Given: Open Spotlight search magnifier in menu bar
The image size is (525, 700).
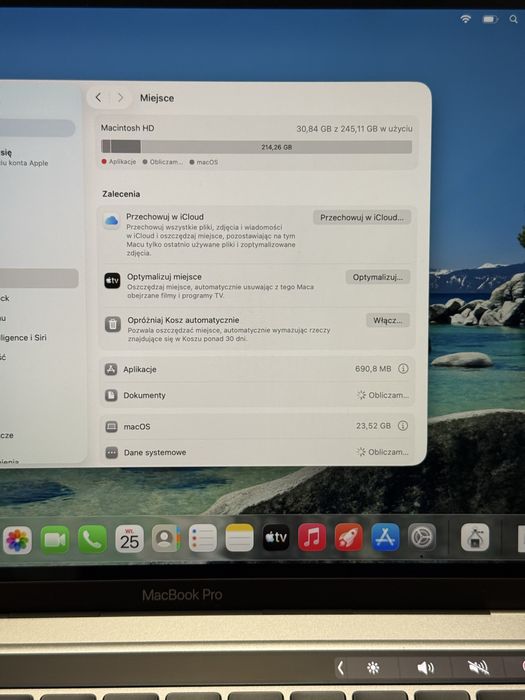Looking at the screenshot, I should pyautogui.click(x=514, y=19).
